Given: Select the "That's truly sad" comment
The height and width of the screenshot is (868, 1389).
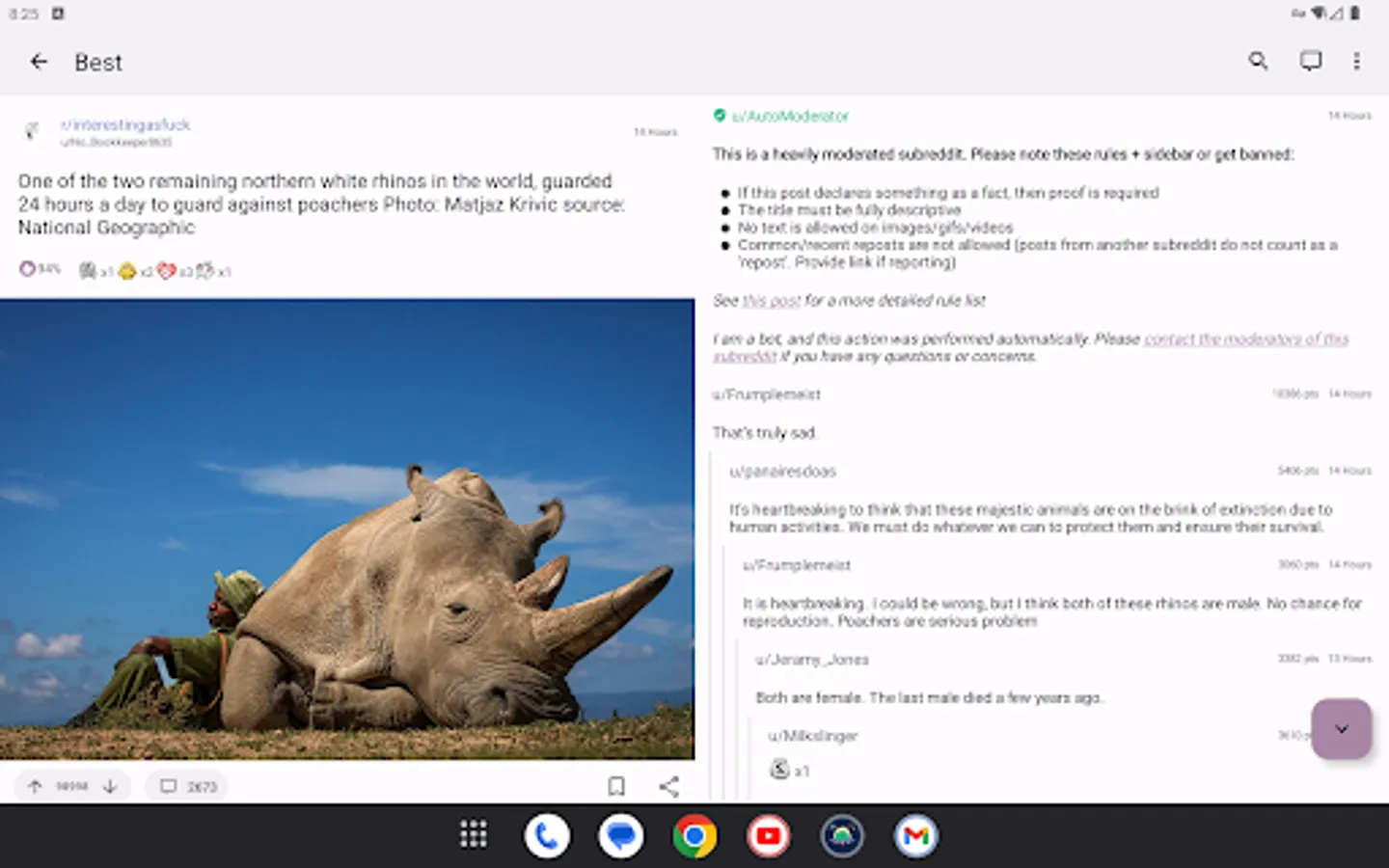Looking at the screenshot, I should [x=765, y=433].
